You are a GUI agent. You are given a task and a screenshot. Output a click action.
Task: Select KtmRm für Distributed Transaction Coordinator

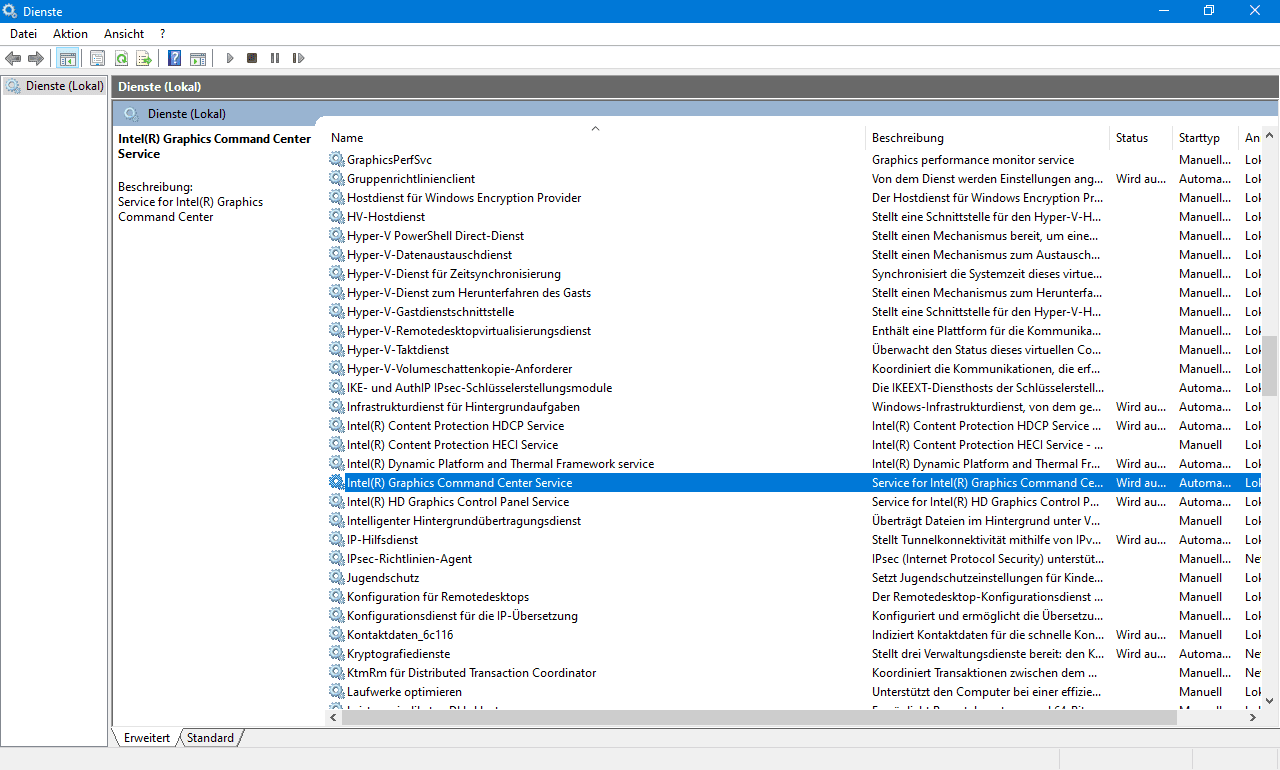(x=795, y=673)
